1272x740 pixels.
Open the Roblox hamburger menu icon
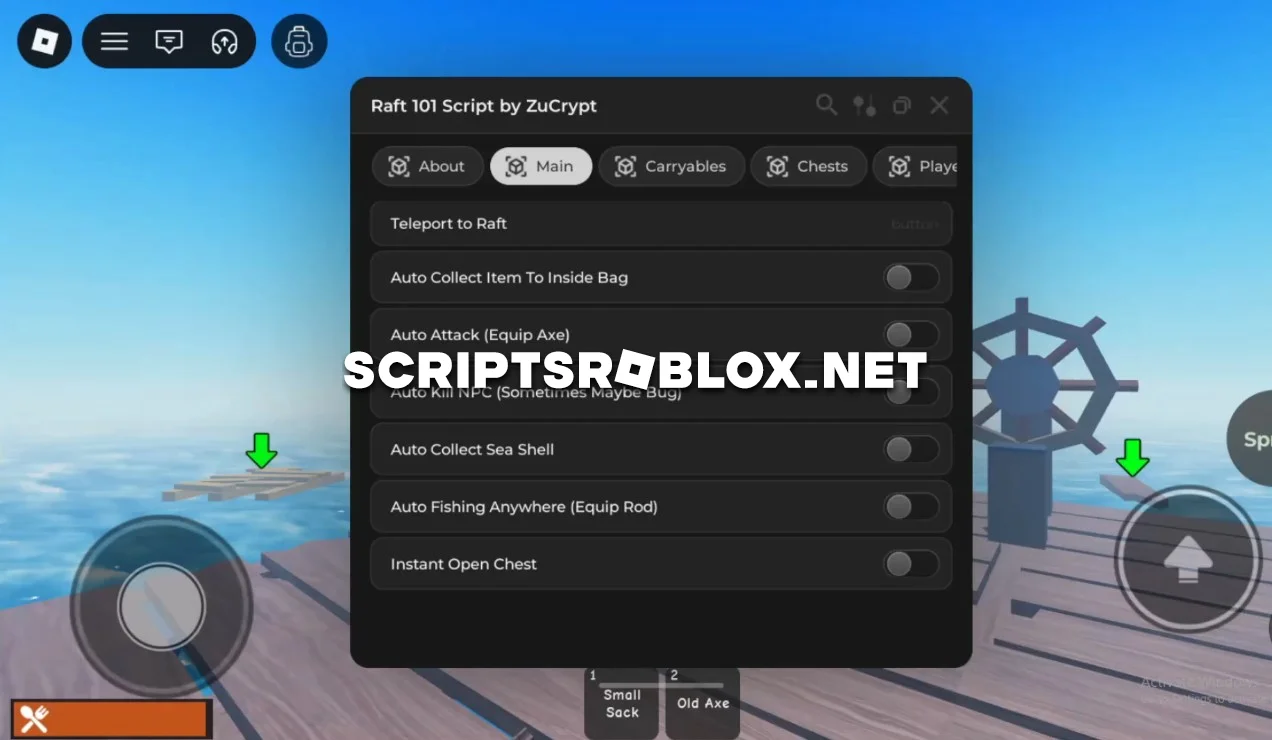pos(113,41)
